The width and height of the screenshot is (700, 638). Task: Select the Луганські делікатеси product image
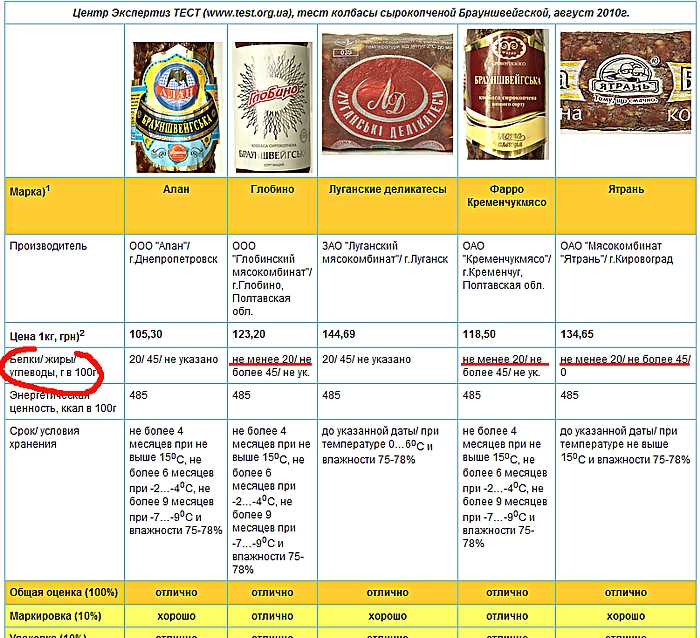pos(387,97)
